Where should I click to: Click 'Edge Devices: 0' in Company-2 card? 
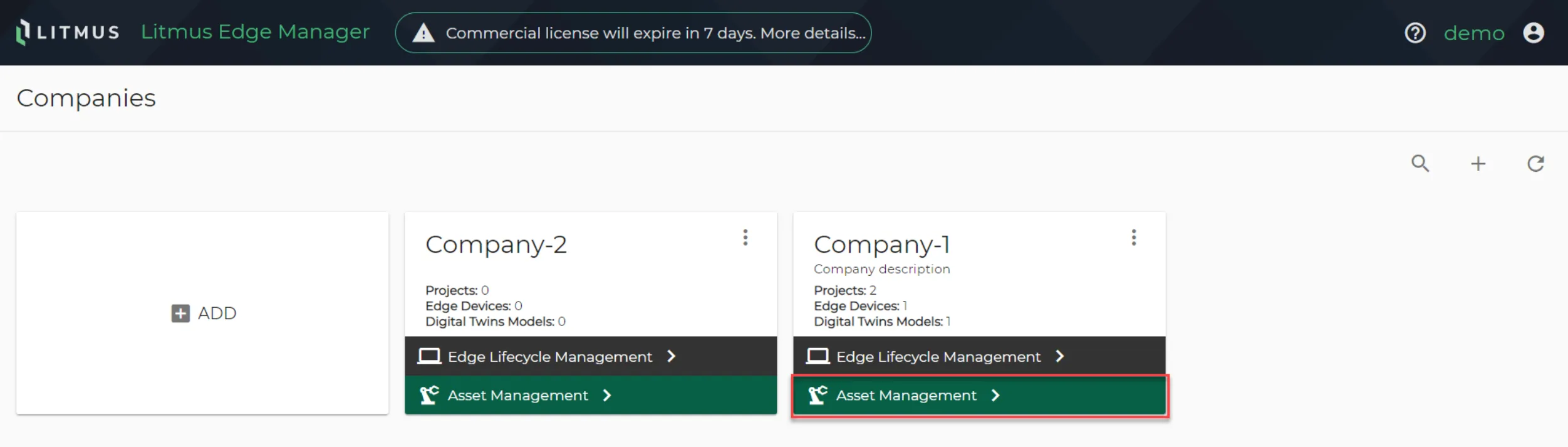click(x=474, y=306)
